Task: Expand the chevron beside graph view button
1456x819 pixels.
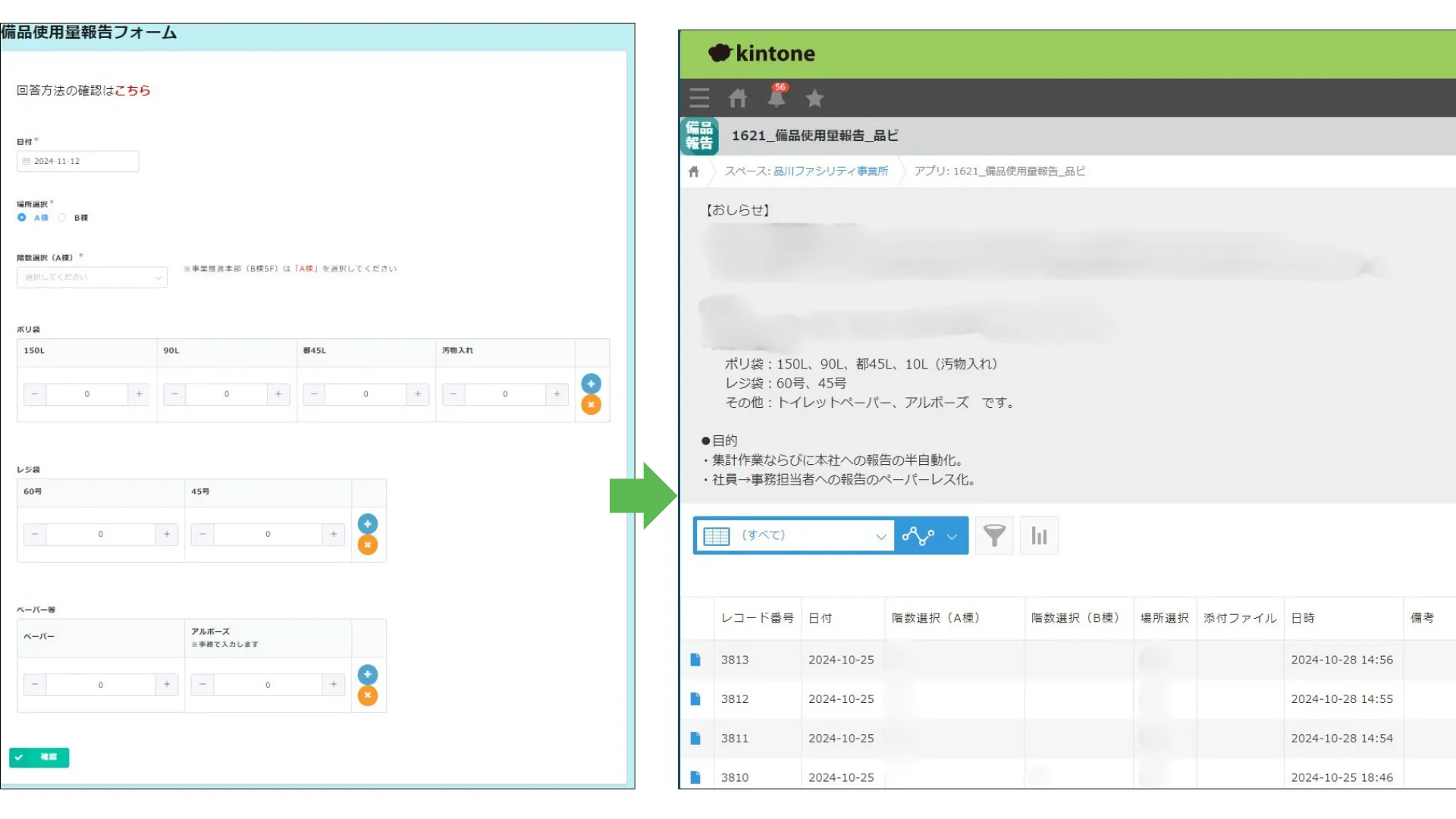Action: 952,536
